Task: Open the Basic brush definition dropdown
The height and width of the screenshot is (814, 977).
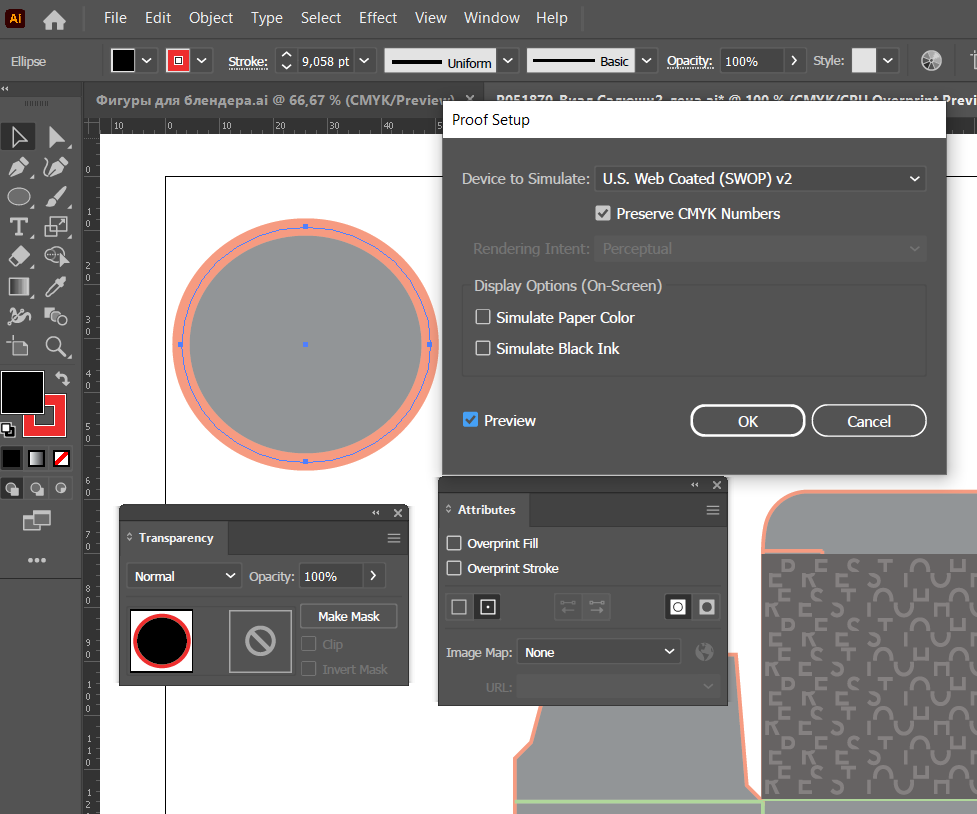Action: pyautogui.click(x=647, y=61)
